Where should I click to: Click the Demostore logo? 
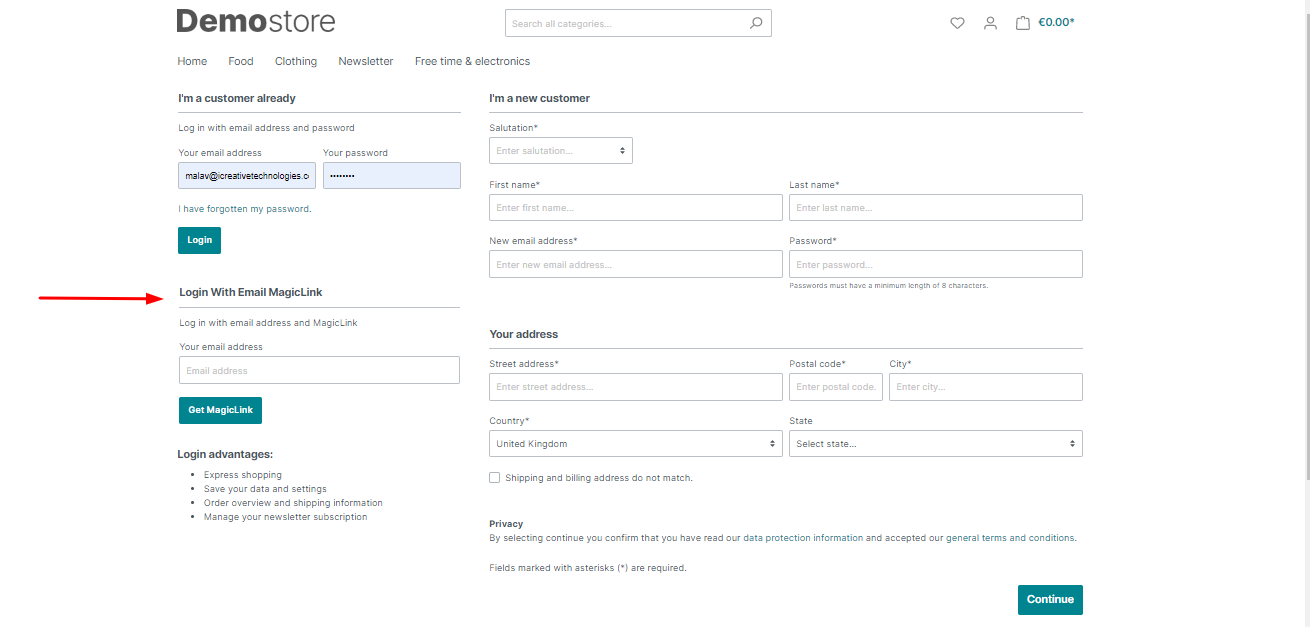256,21
